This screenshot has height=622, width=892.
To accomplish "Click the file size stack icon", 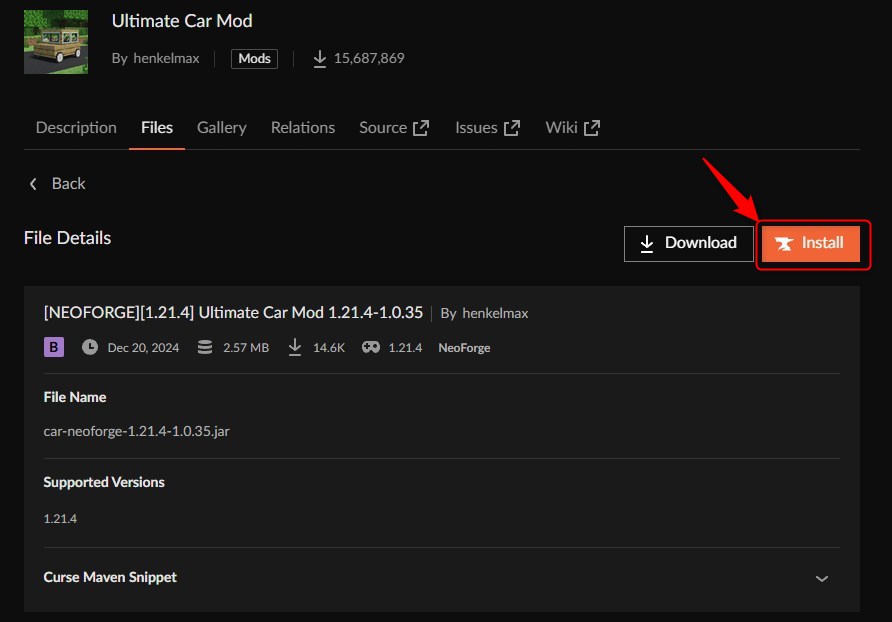I will pos(205,347).
